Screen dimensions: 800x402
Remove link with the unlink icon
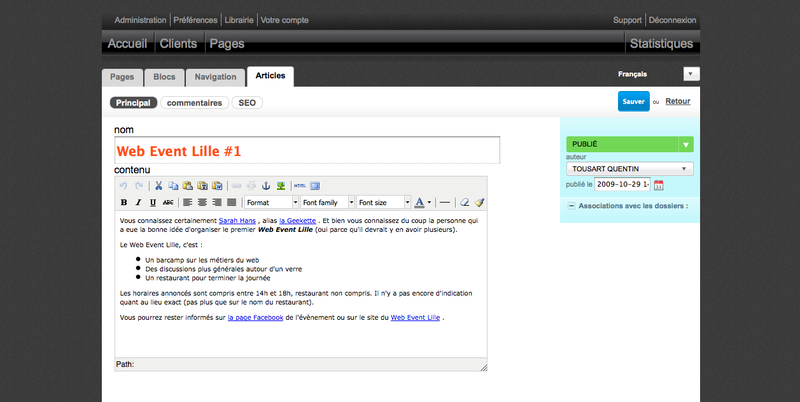click(251, 186)
